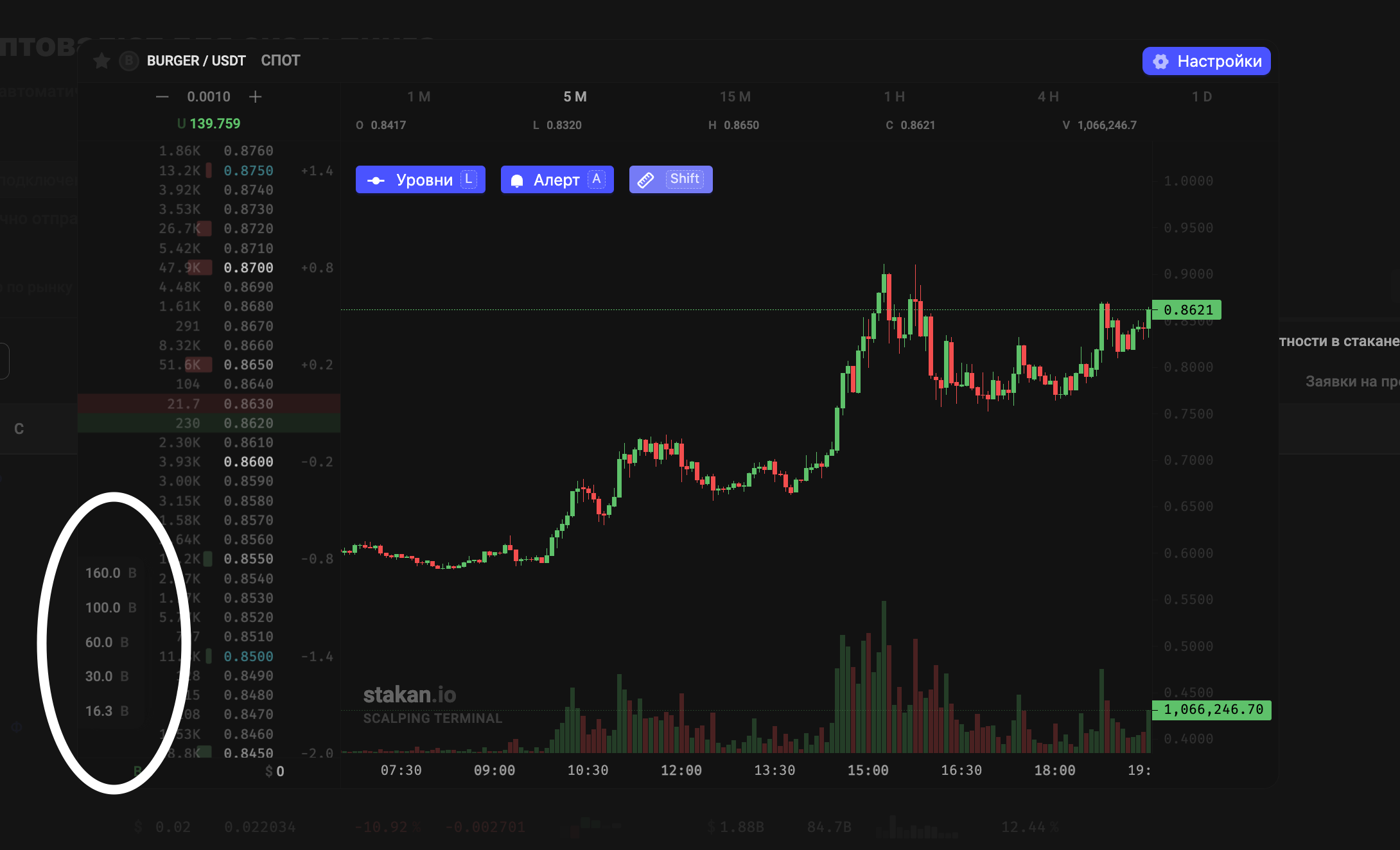The height and width of the screenshot is (850, 1400).
Task: Click the volume label 1,066,246.70
Action: (x=1212, y=710)
